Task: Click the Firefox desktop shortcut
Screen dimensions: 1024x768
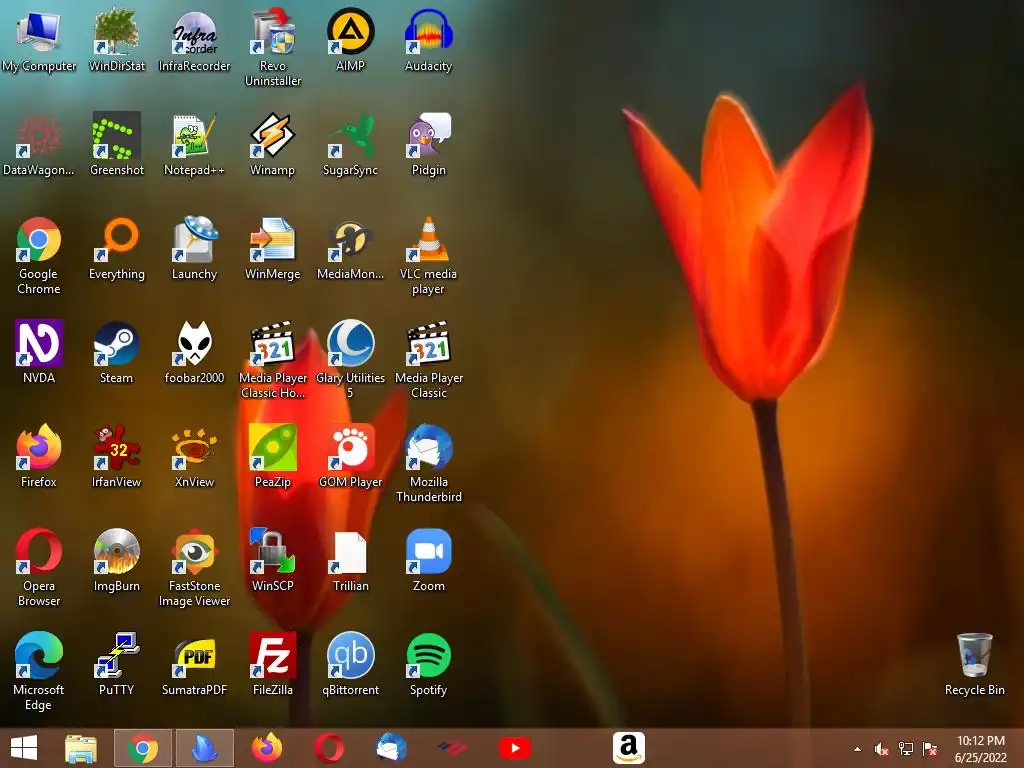Action: pos(39,456)
